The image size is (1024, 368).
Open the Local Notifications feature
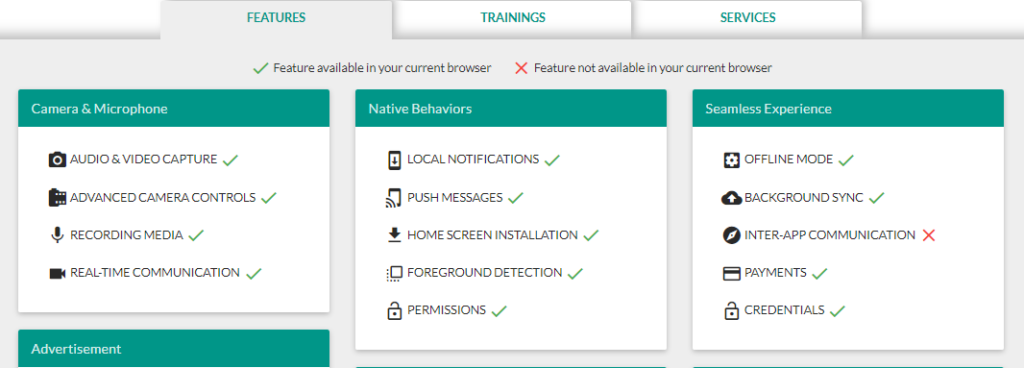(473, 159)
